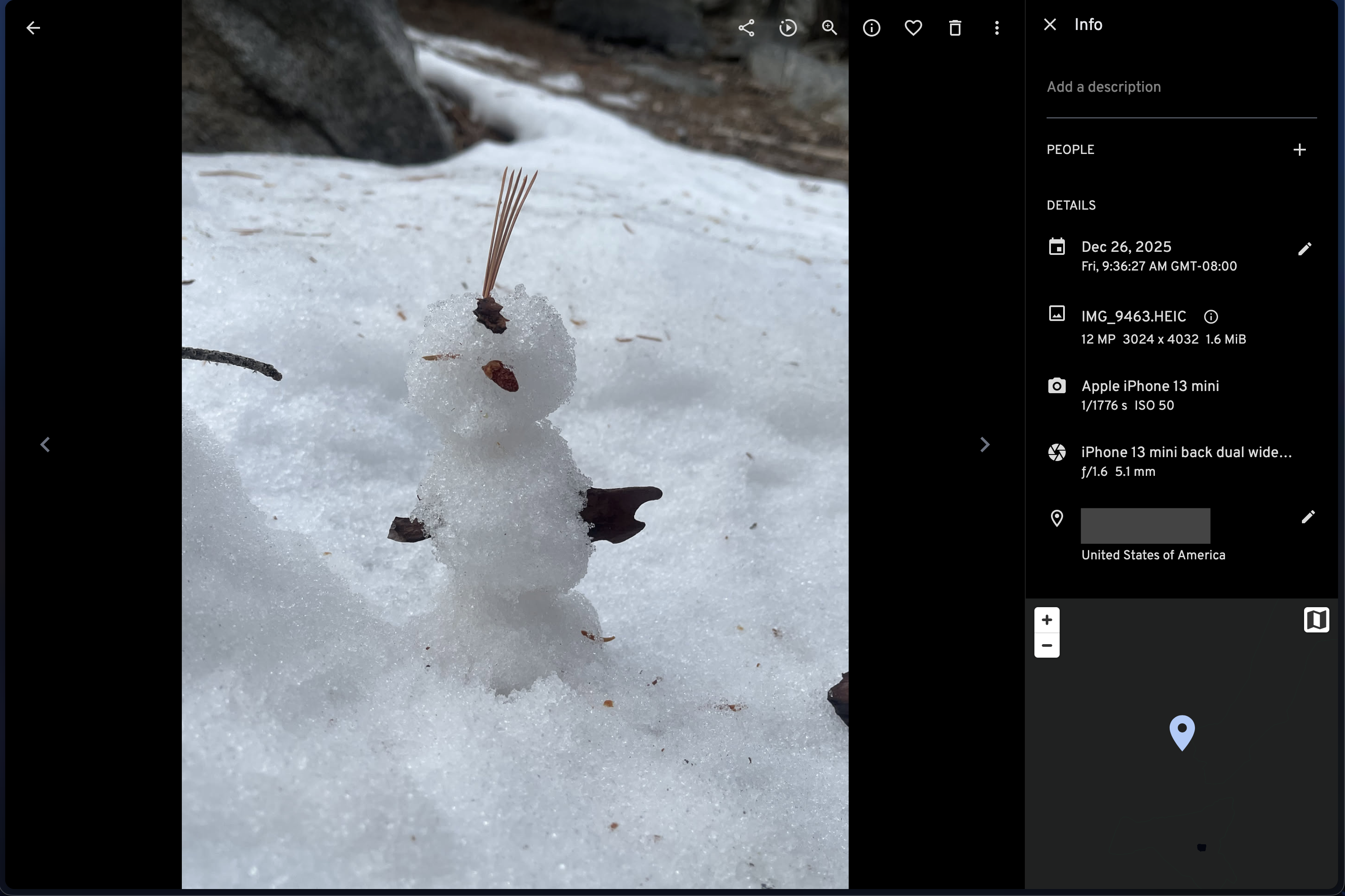
Task: Show file info next to IMG_9463.HEIC
Action: click(x=1211, y=317)
